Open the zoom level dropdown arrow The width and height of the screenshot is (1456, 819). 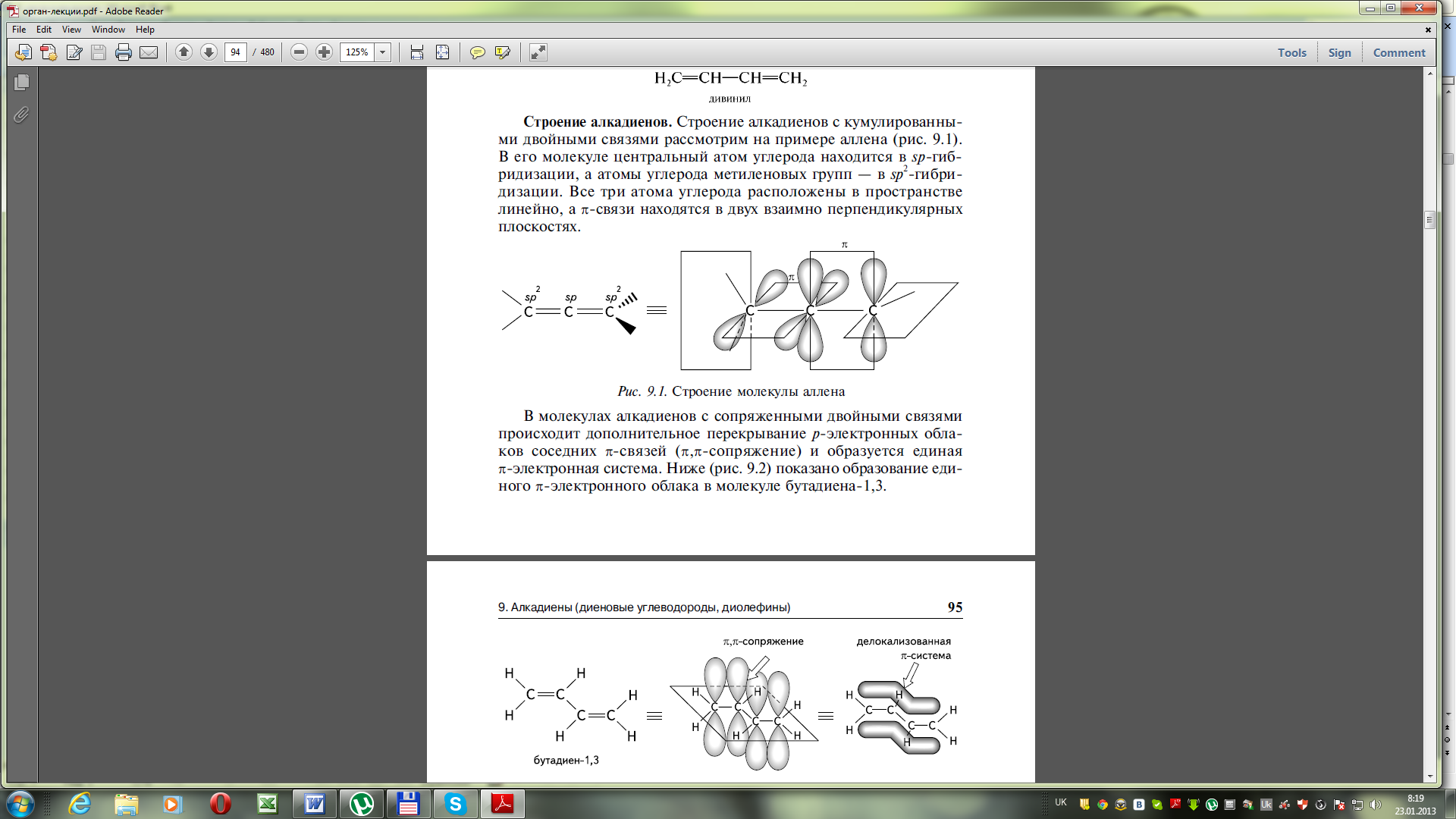[x=383, y=52]
